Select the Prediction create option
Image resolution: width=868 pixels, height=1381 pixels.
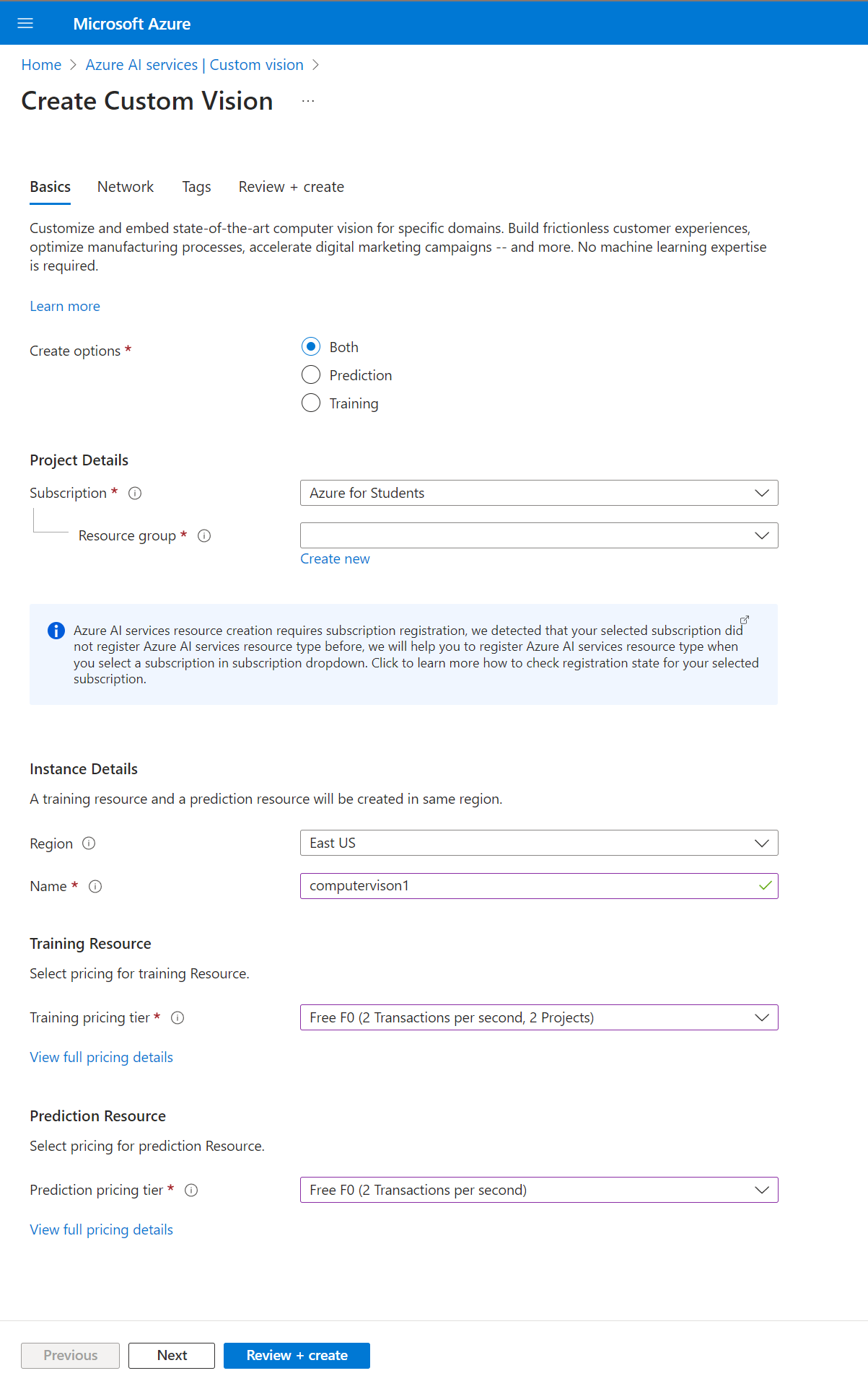pyautogui.click(x=311, y=375)
